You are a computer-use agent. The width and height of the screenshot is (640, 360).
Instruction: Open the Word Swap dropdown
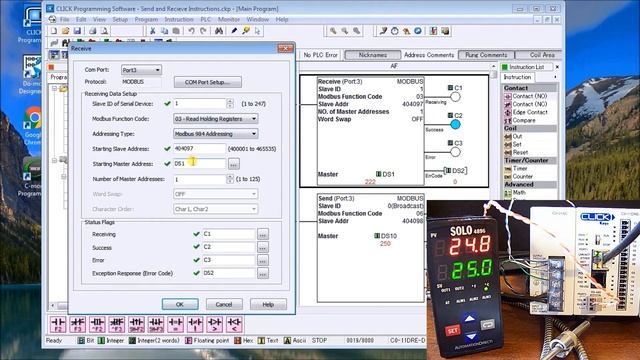click(216, 194)
